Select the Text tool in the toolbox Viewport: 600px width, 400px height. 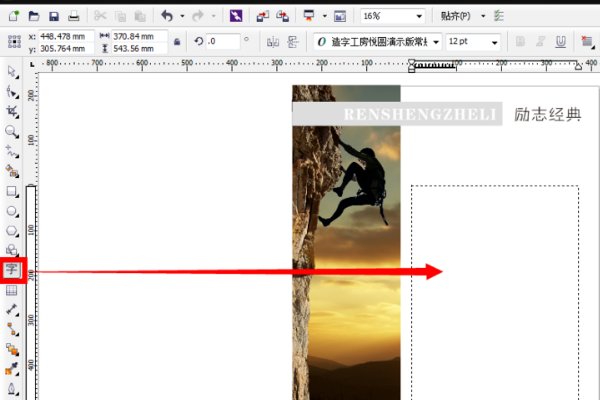[12, 269]
